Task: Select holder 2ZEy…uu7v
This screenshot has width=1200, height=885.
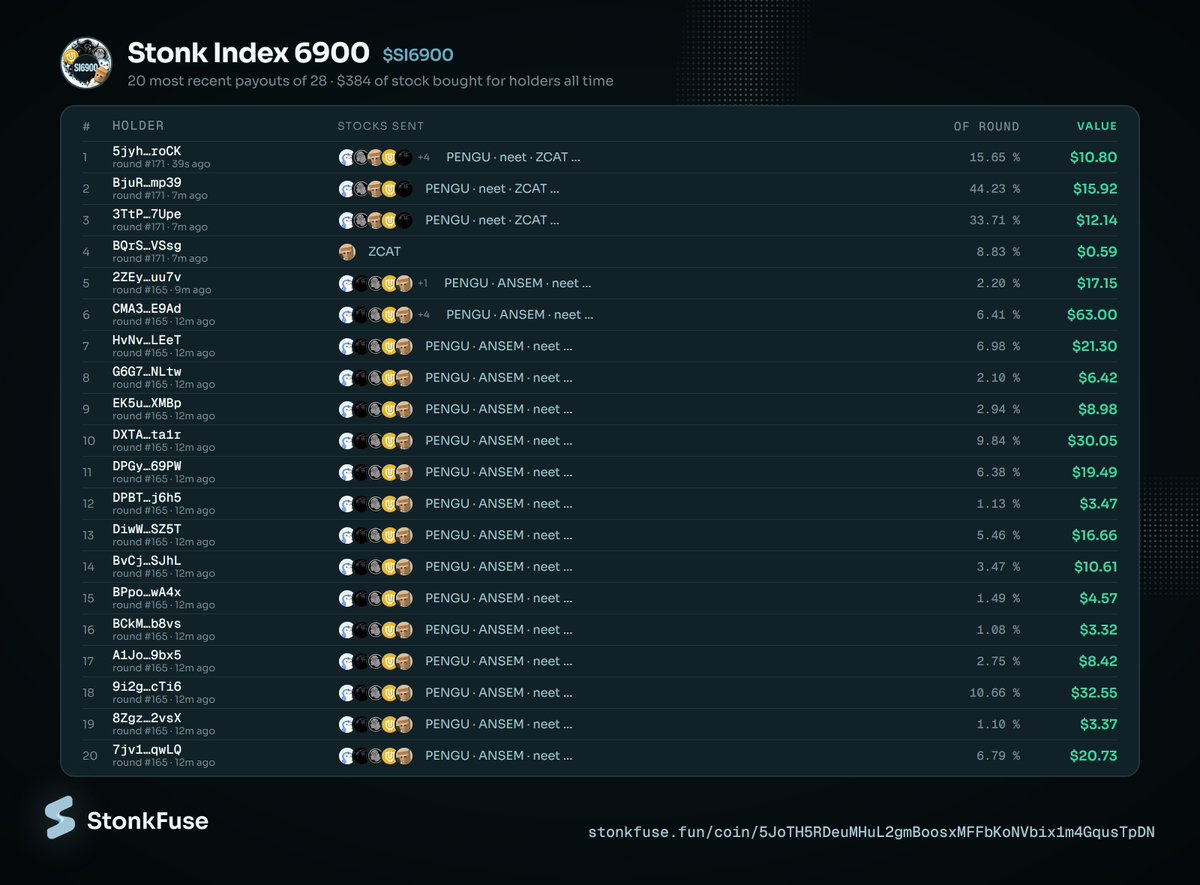Action: click(x=147, y=277)
